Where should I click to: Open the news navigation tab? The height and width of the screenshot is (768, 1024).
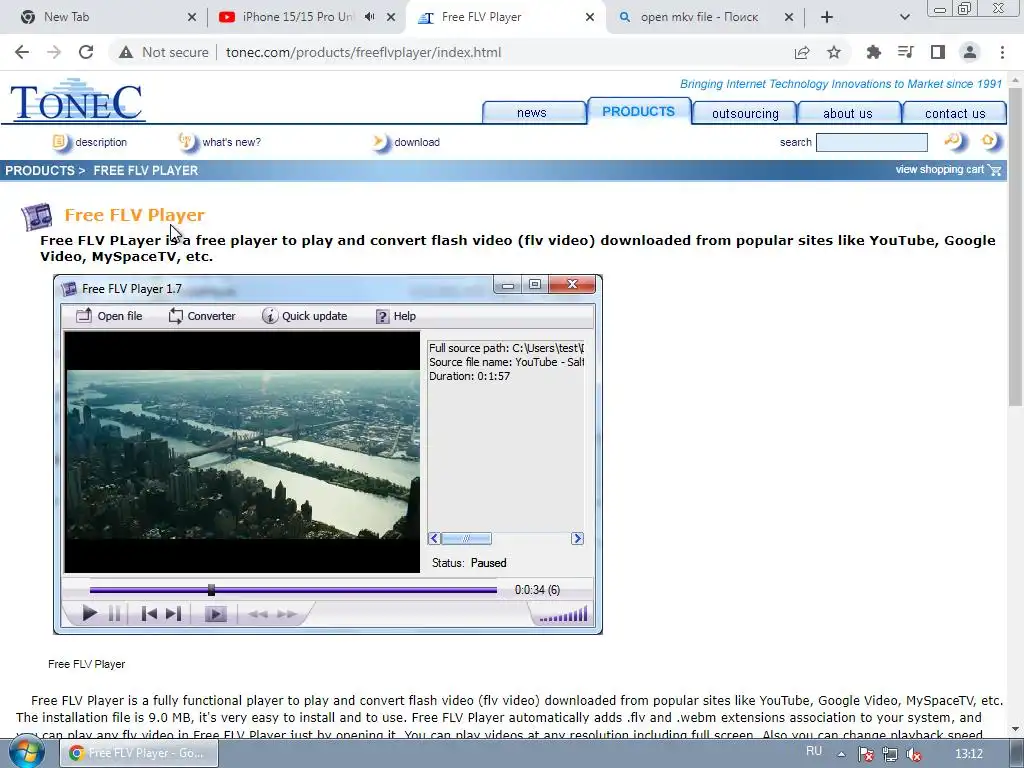point(532,112)
